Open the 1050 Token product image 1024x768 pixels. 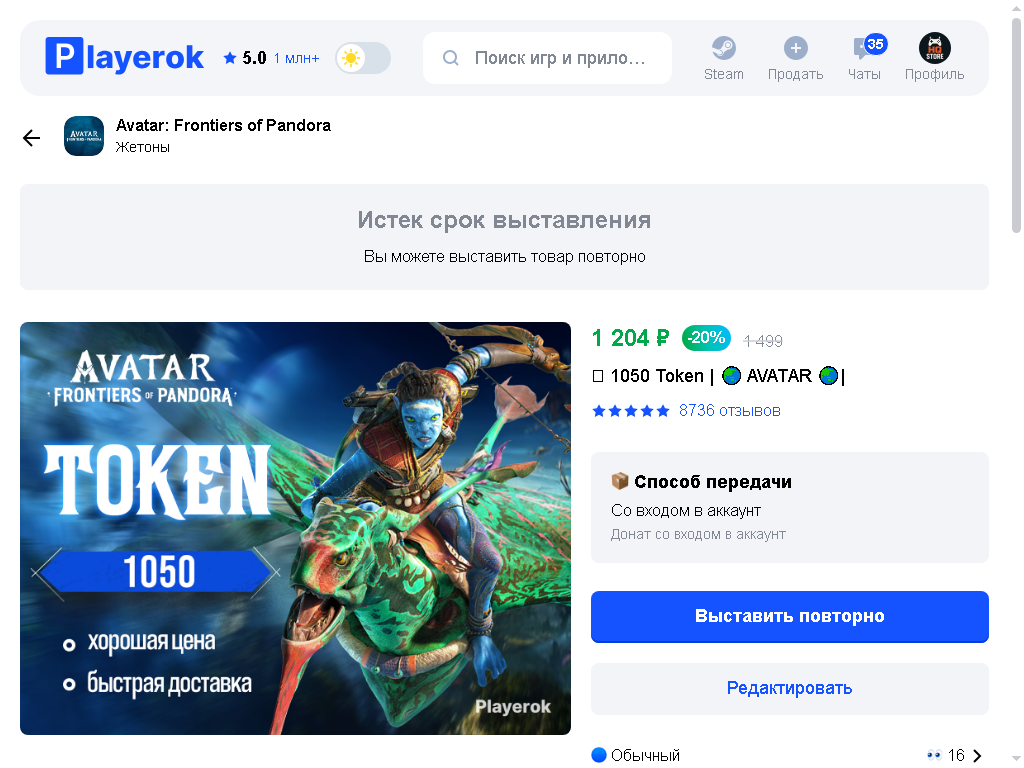[295, 528]
